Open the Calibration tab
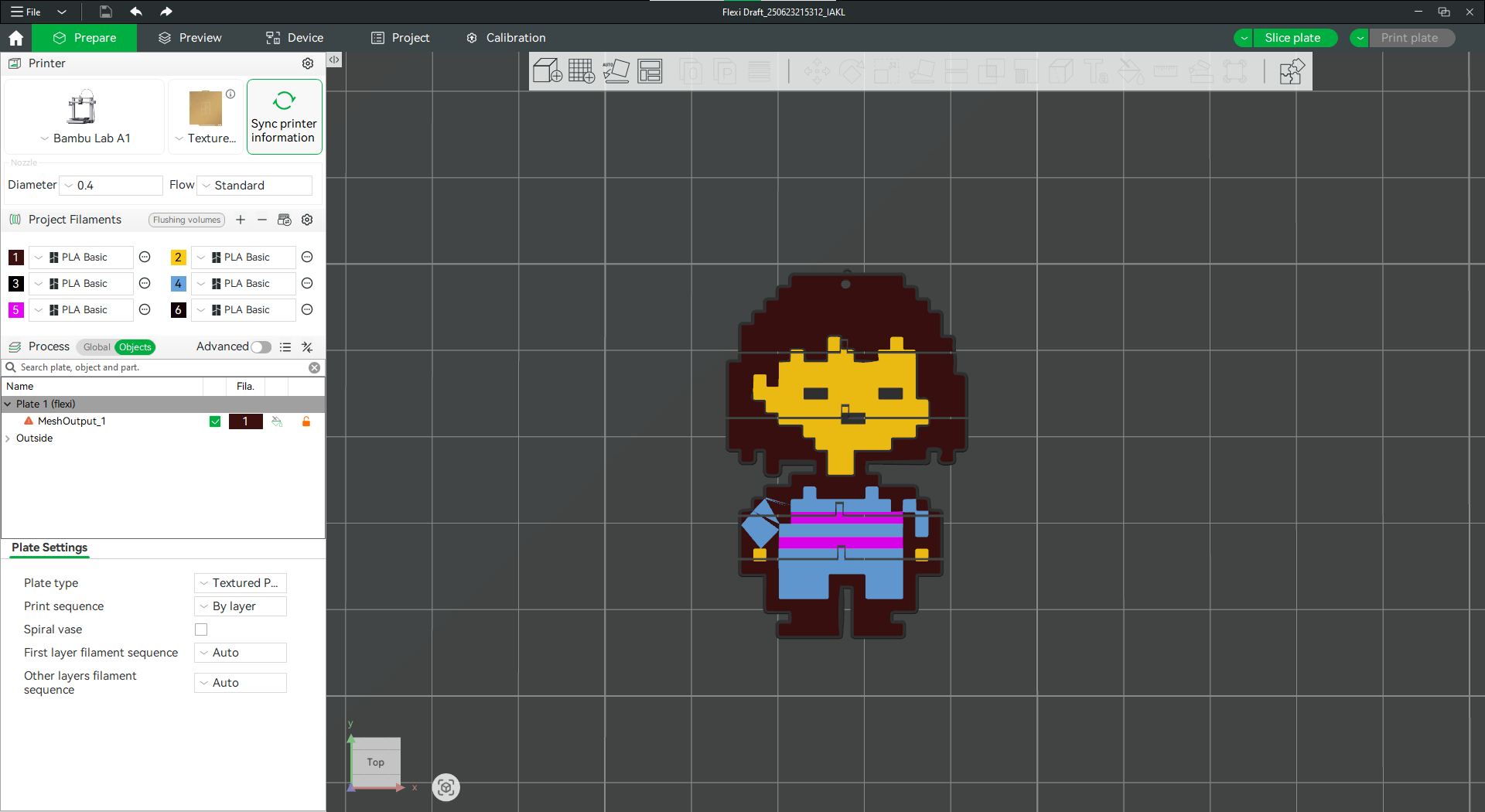 point(507,38)
